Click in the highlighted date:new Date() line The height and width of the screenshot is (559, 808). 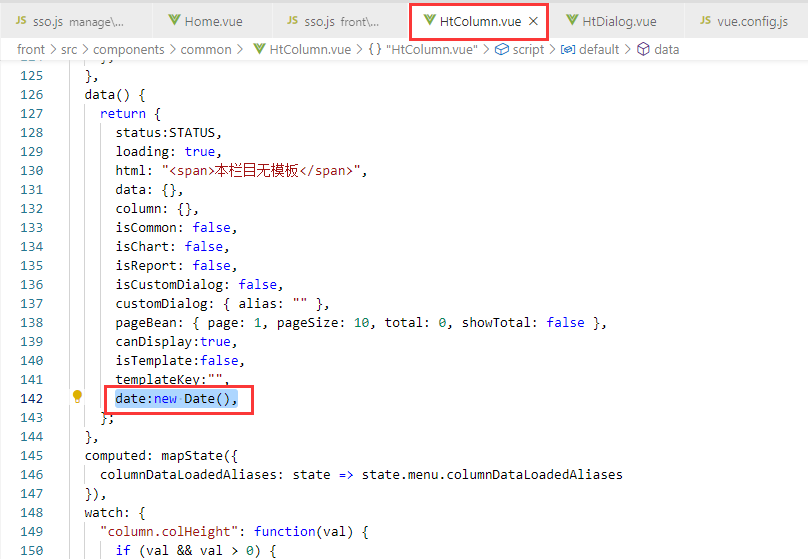[176, 399]
